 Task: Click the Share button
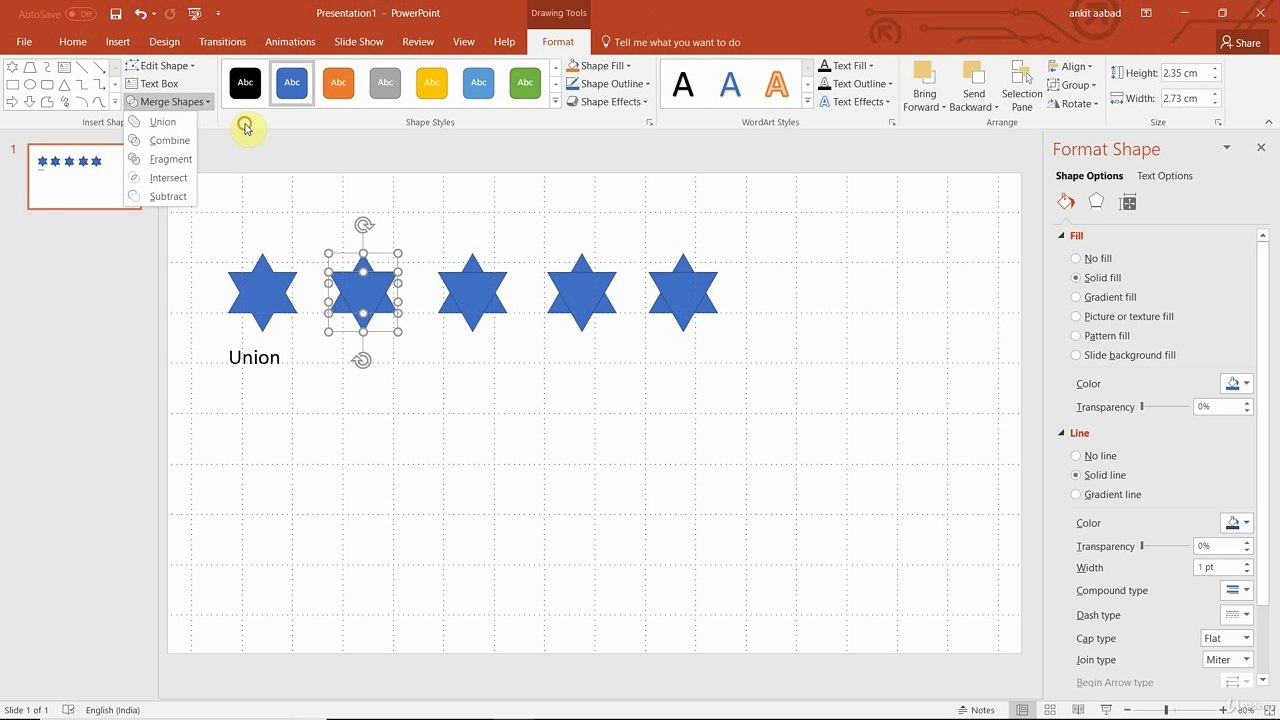click(x=1240, y=43)
